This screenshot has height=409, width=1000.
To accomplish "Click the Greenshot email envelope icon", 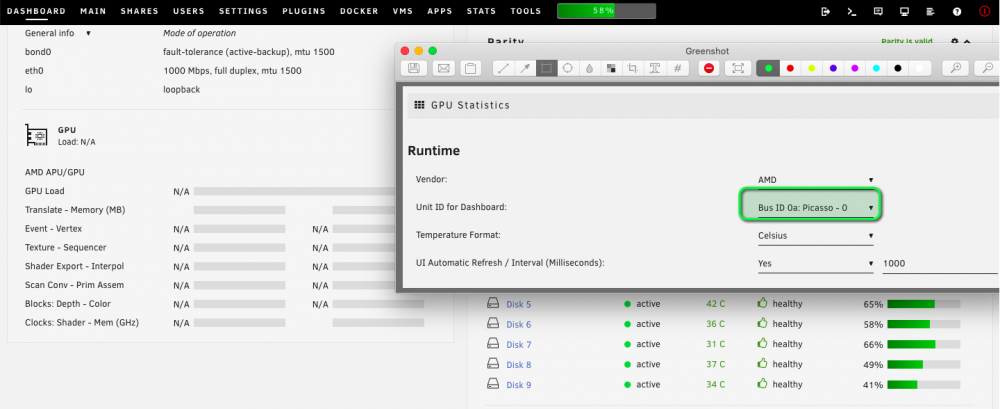I will click(x=443, y=68).
